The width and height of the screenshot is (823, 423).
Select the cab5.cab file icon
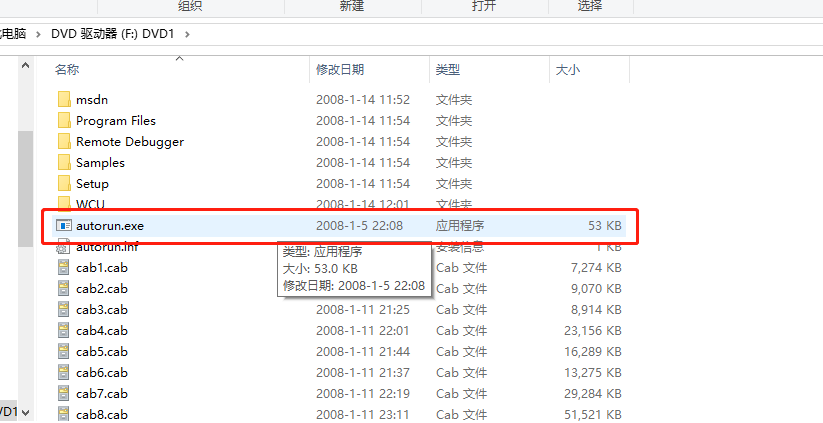coord(64,352)
